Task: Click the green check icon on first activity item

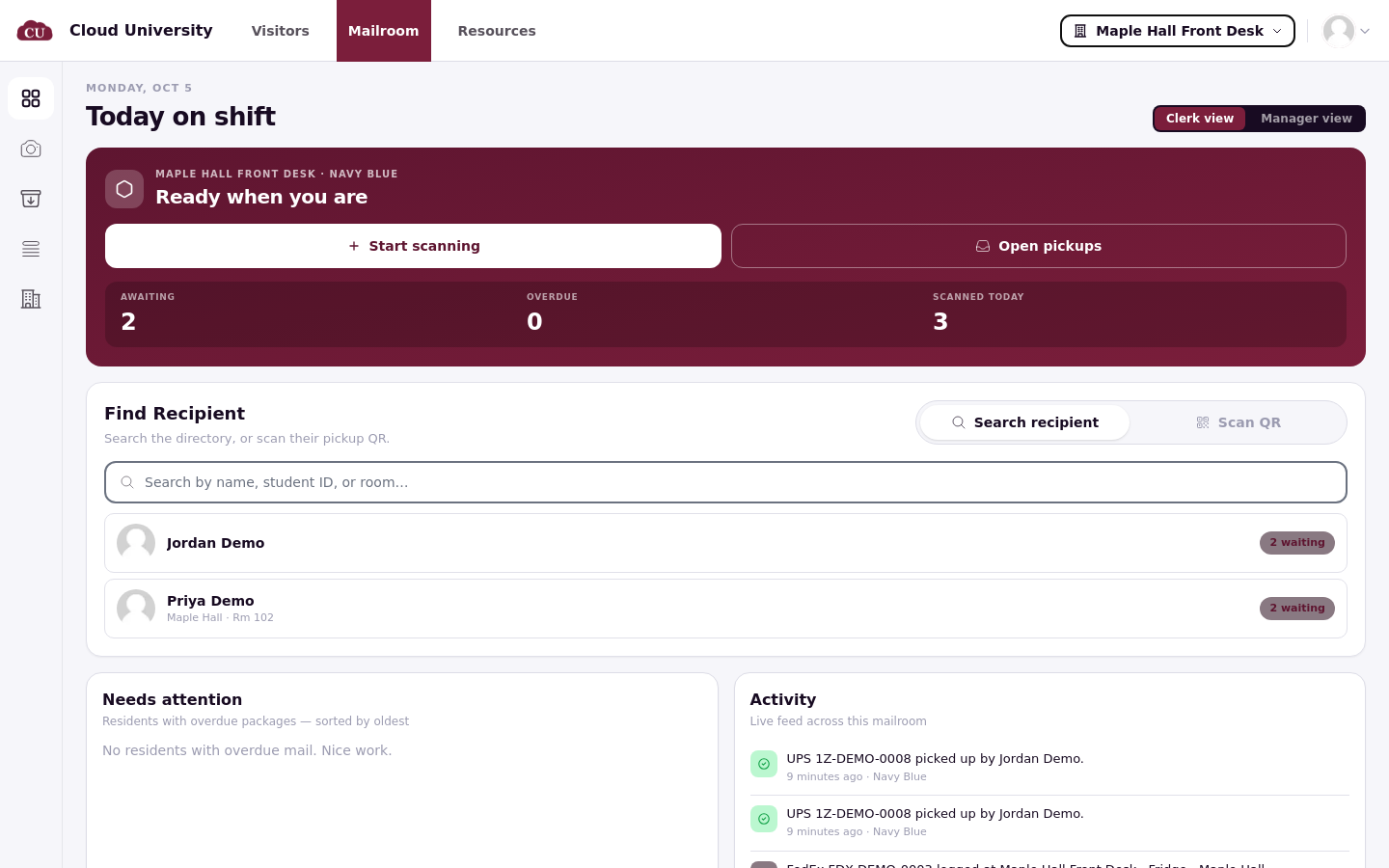Action: [764, 764]
